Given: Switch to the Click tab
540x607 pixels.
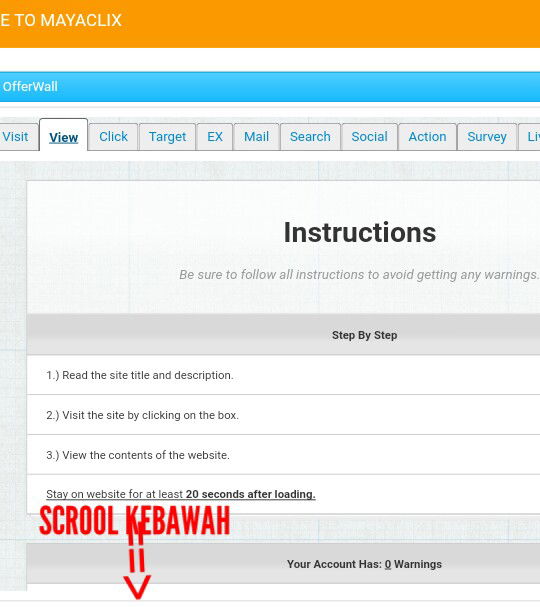Looking at the screenshot, I should tap(113, 137).
